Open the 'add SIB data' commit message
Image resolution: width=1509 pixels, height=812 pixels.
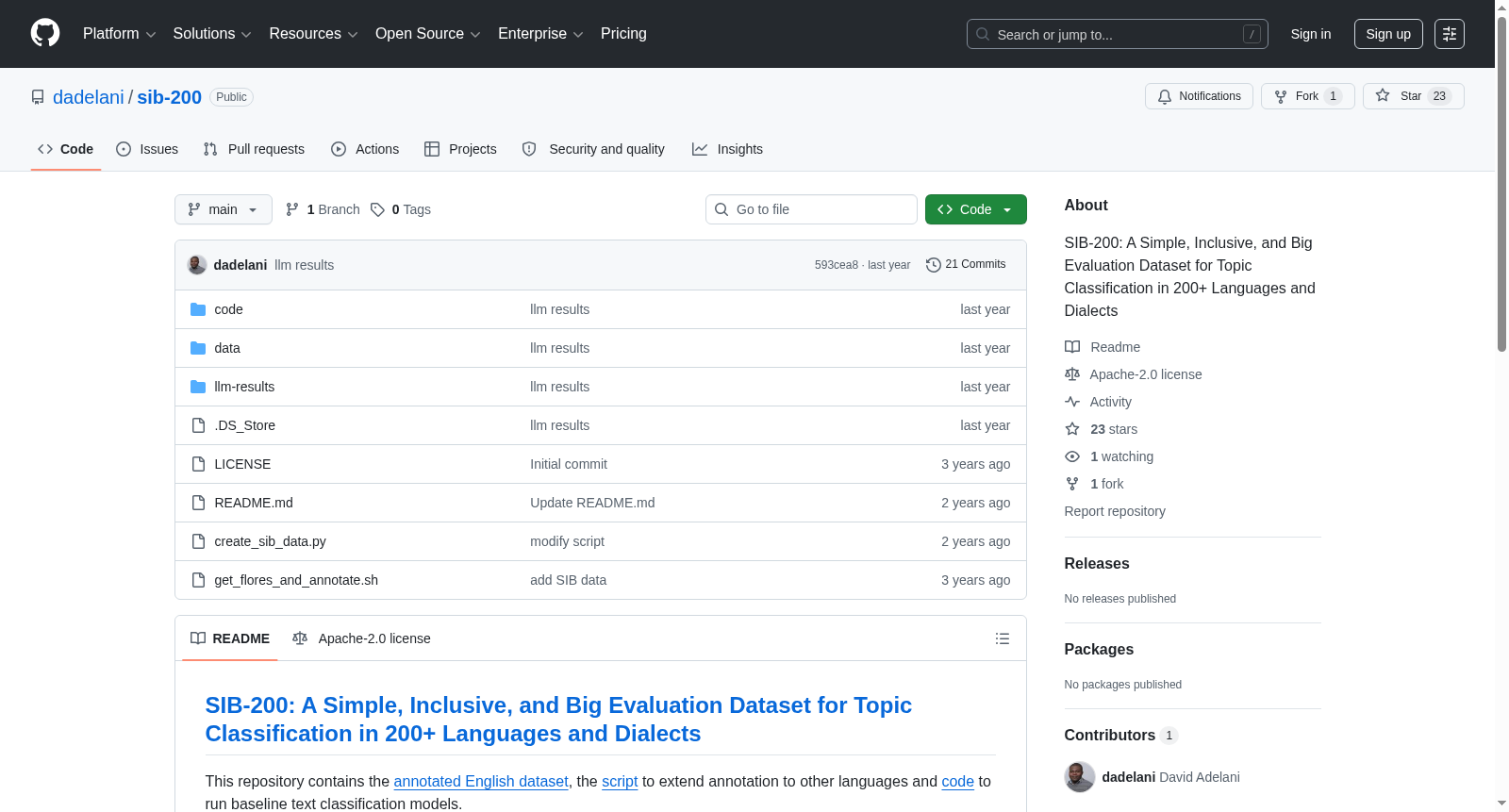568,580
